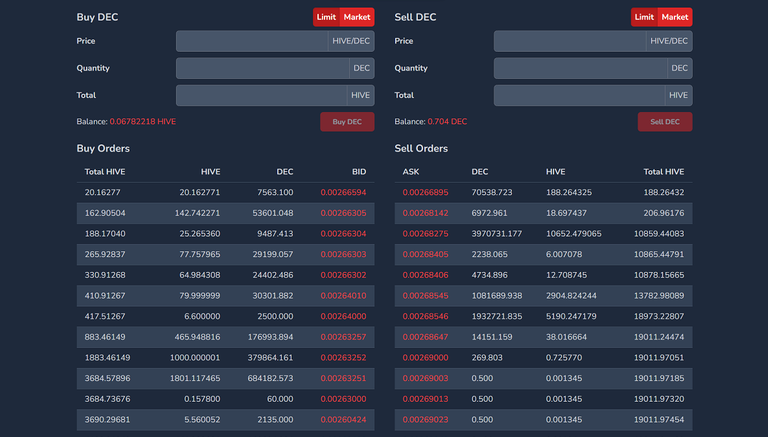Pick bid price 0.00266302

point(343,275)
